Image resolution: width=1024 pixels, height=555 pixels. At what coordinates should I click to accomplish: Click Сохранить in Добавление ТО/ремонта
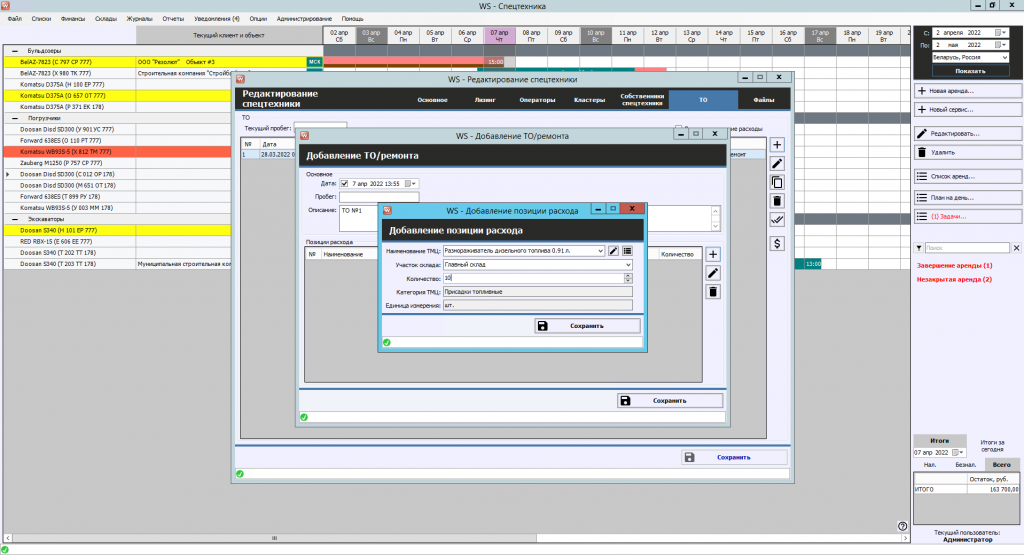pos(670,401)
